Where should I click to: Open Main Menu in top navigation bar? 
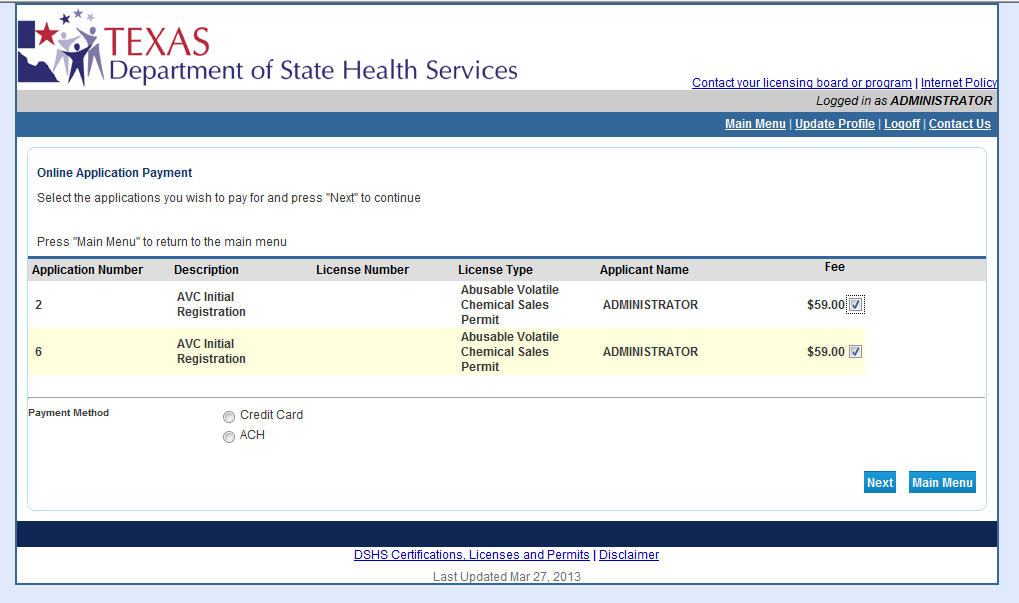point(755,124)
